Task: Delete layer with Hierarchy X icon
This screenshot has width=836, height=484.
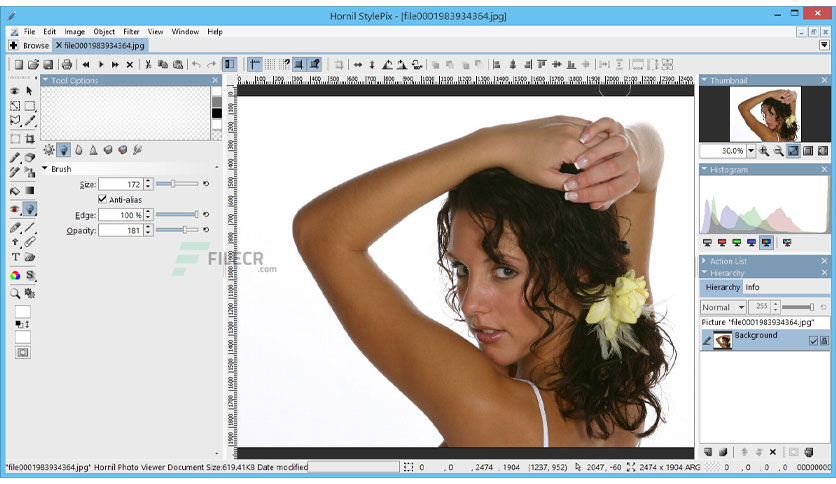Action: coord(773,452)
